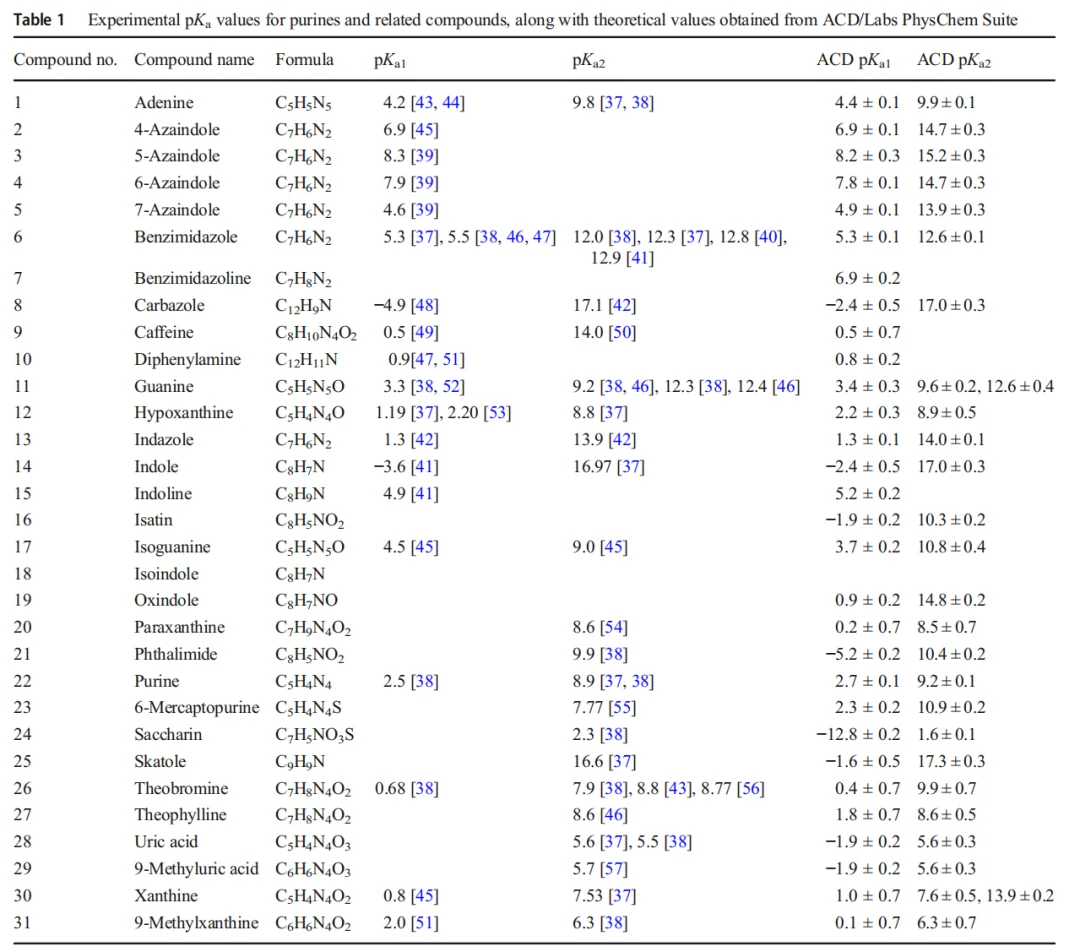Viewport: 1080px width, 952px height.
Task: Open citation 53 in the Hypoxanthine row
Action: point(497,413)
